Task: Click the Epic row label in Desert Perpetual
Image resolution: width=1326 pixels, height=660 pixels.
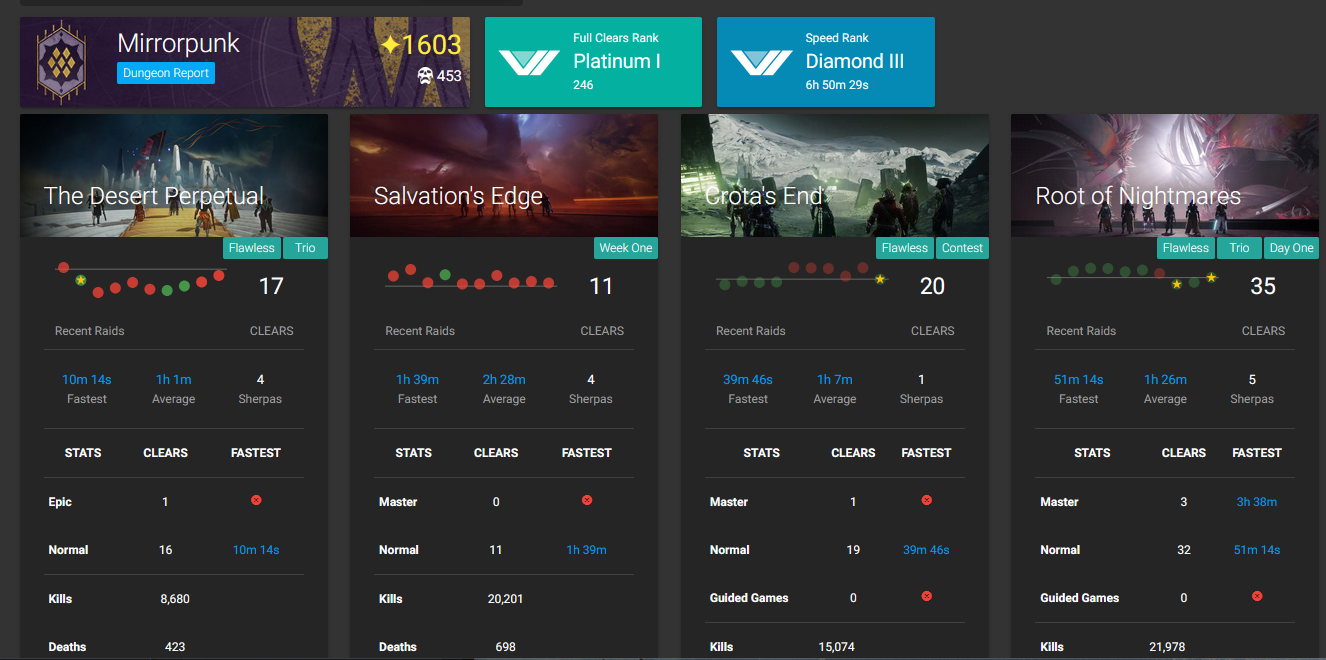Action: 60,502
